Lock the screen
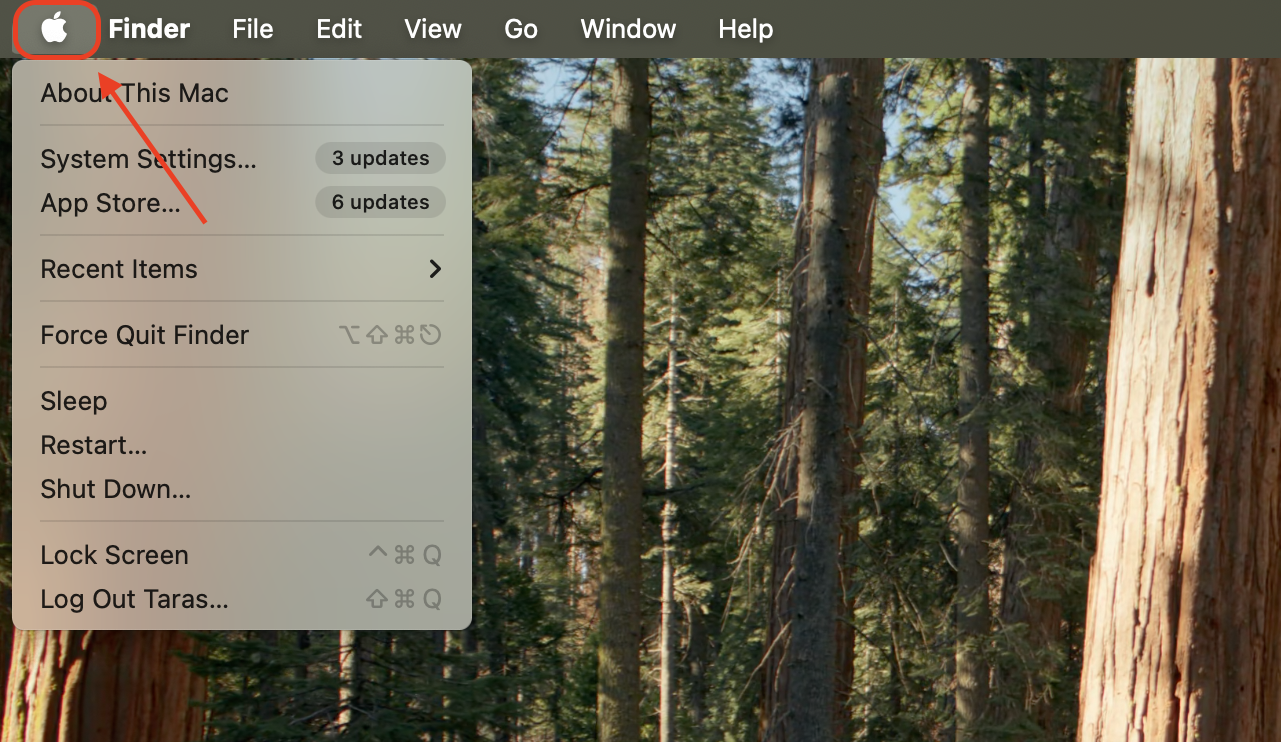This screenshot has width=1281, height=742. (x=114, y=555)
